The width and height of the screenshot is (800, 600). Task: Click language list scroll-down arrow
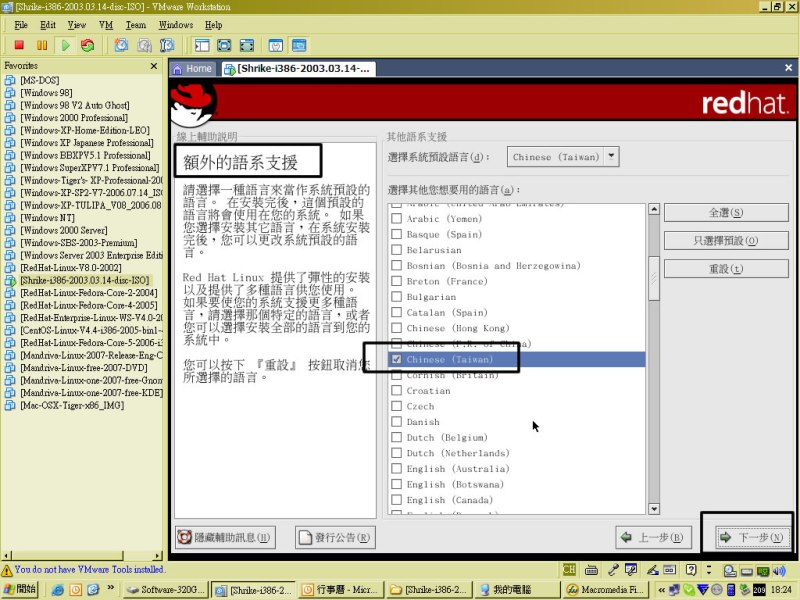pyautogui.click(x=654, y=509)
